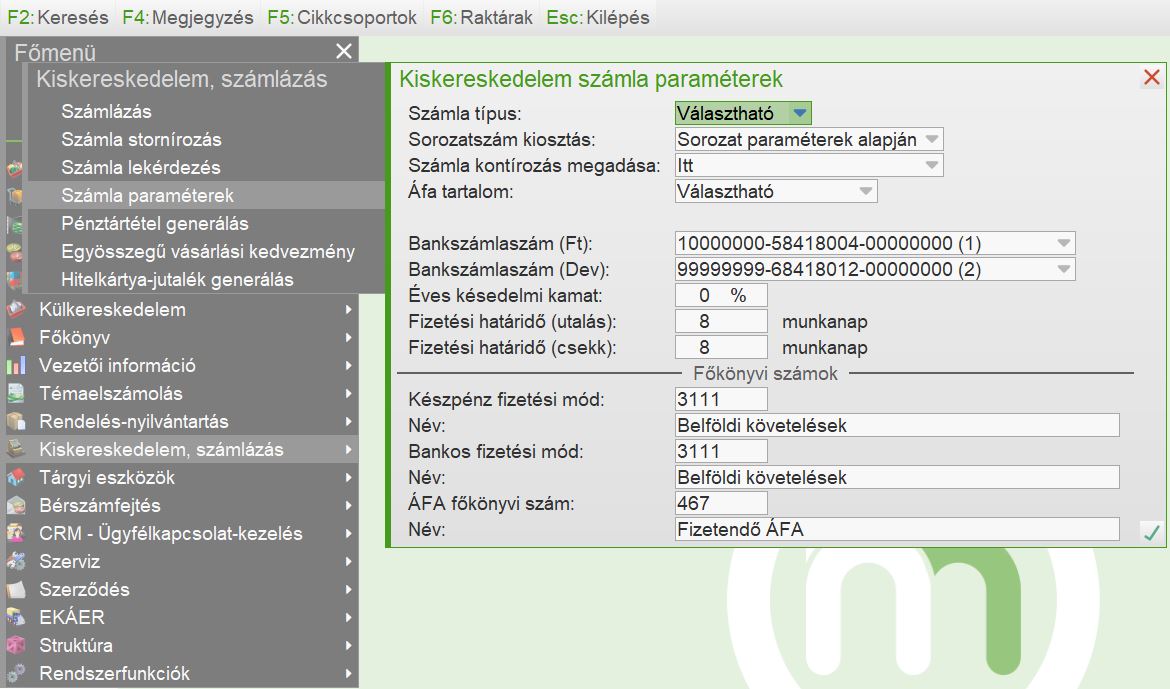Image resolution: width=1170 pixels, height=689 pixels.
Task: Open the Számla típus dropdown
Action: click(800, 113)
